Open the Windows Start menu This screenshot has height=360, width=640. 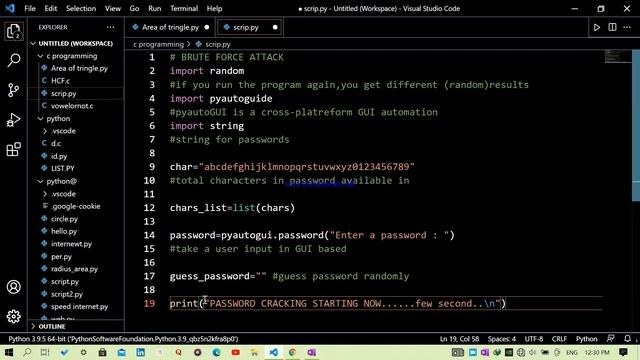point(8,352)
